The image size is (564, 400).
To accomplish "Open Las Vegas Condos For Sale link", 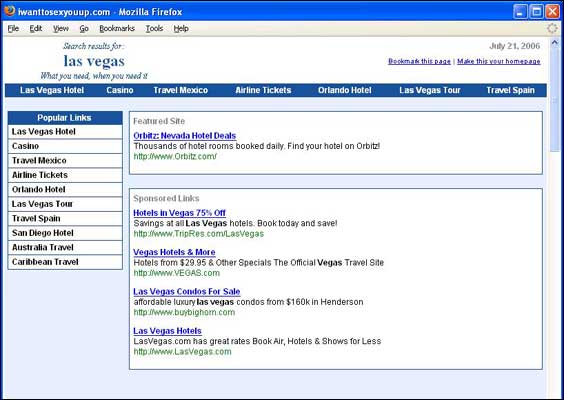I will click(x=187, y=291).
